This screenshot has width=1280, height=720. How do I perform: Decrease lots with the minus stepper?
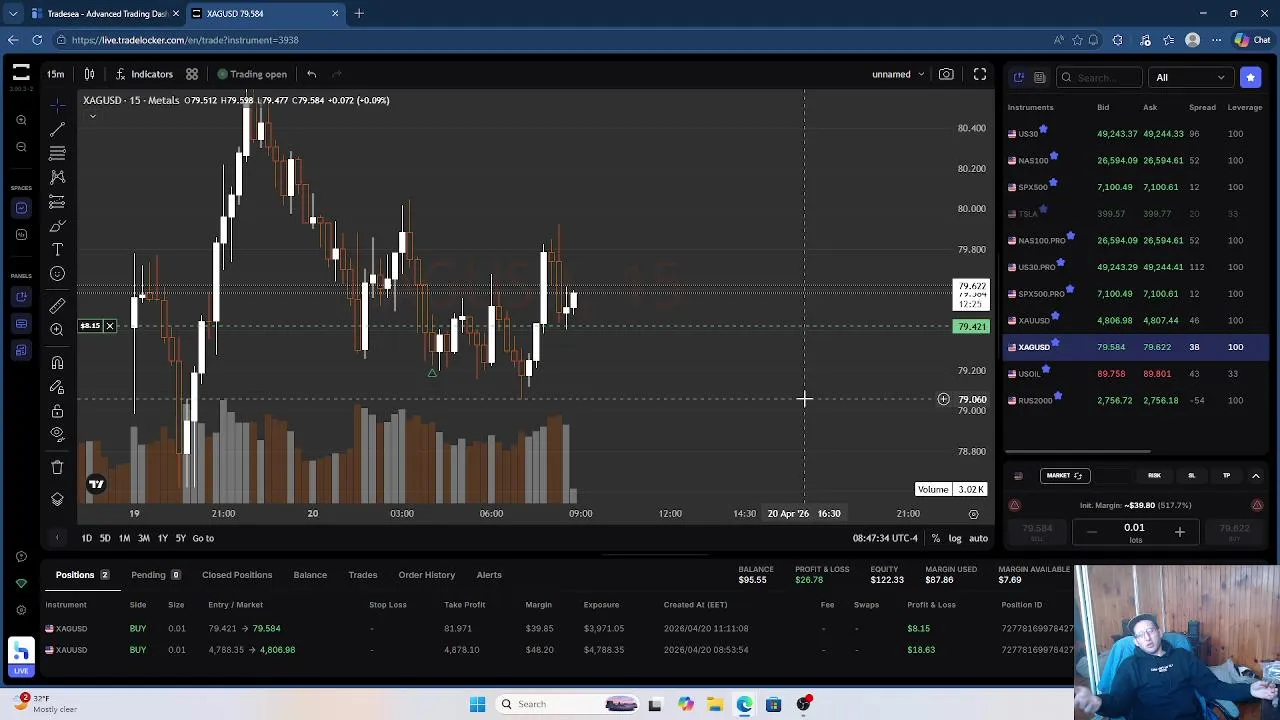coord(1091,532)
